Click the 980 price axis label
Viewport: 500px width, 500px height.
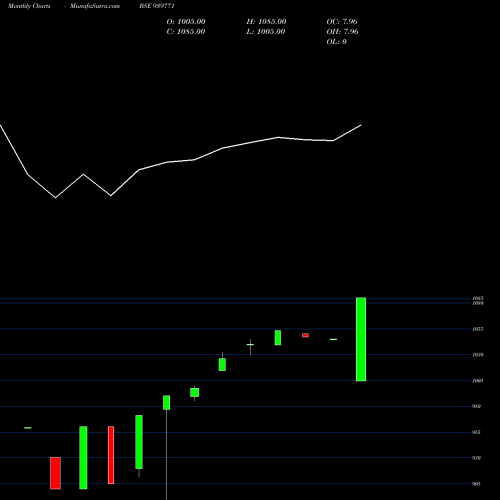point(477,406)
